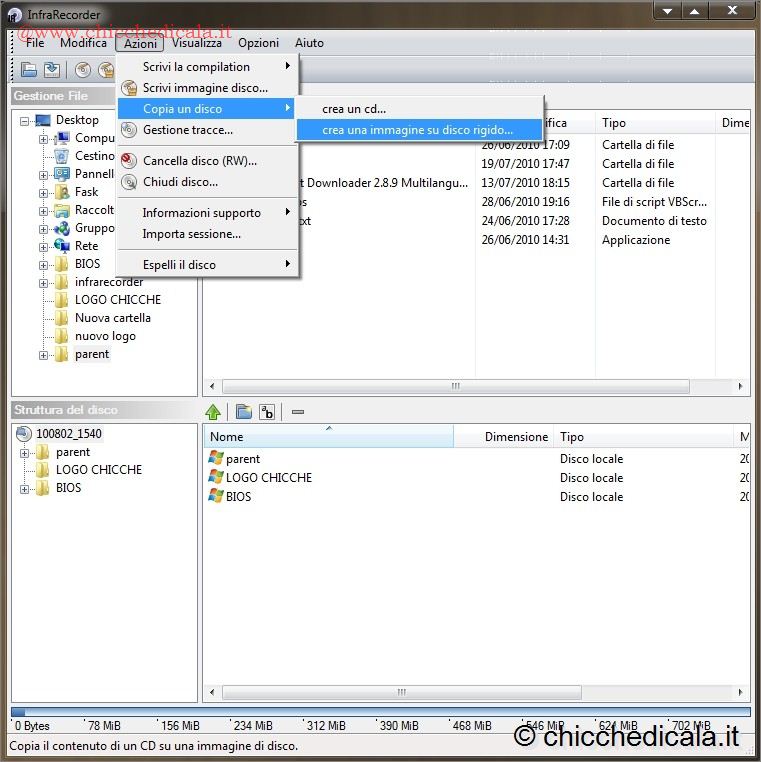Screen dimensions: 761x762
Task: Click the green up-arrow parent folder icon
Action: 213,412
